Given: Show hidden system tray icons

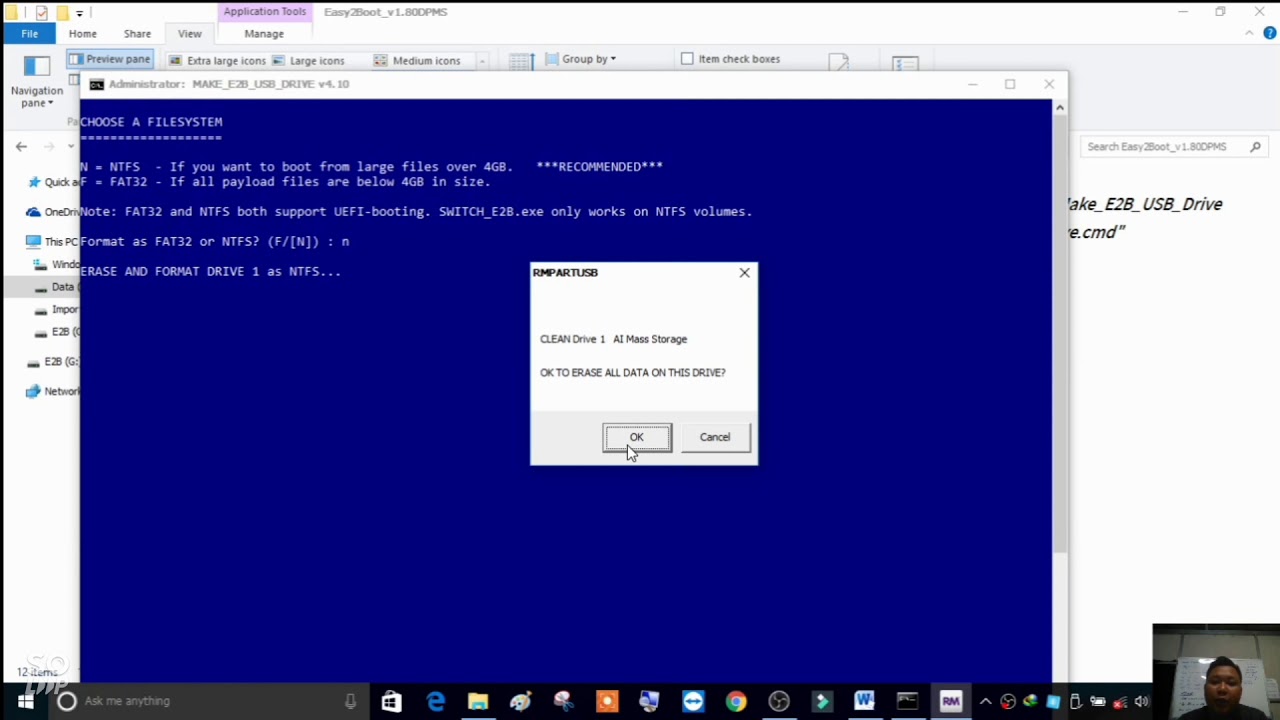Looking at the screenshot, I should pyautogui.click(x=985, y=701).
